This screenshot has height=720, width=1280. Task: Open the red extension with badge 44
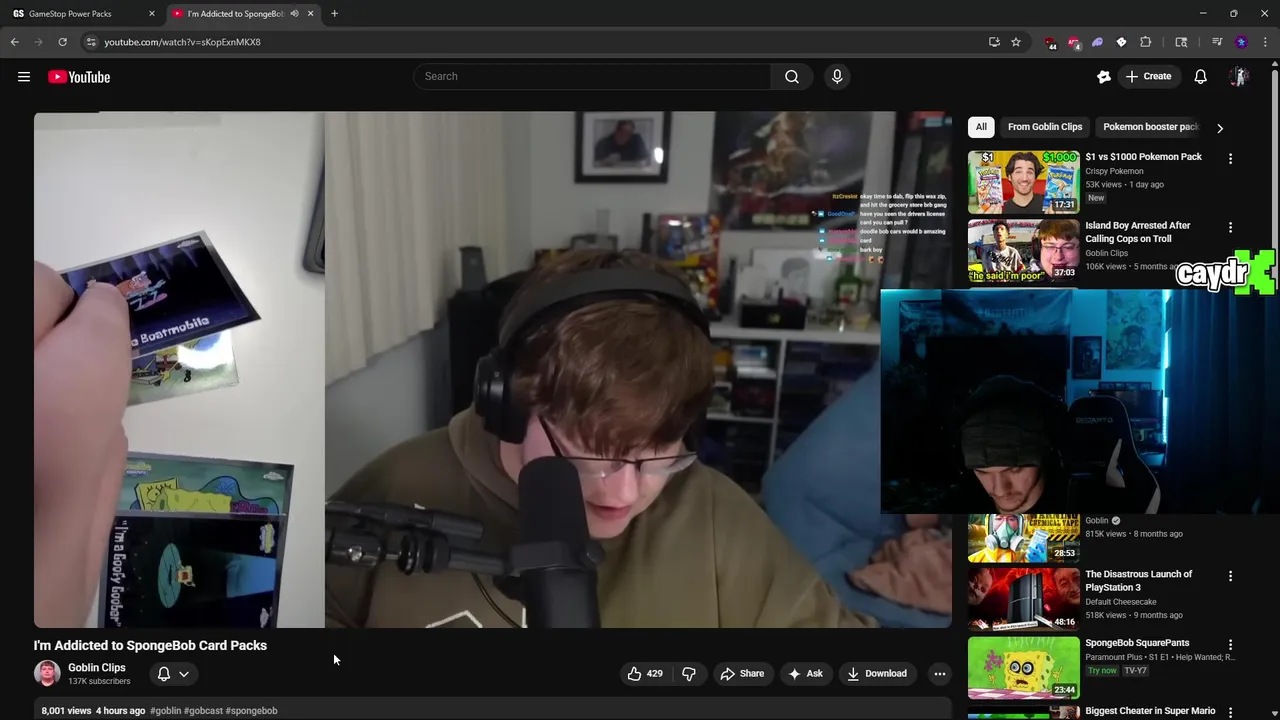(x=1050, y=42)
